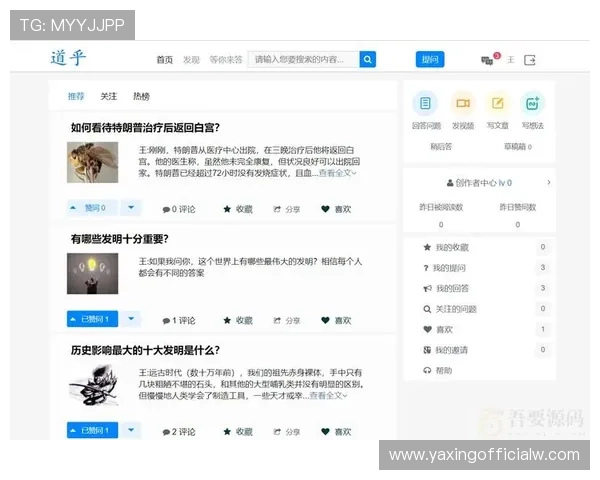Click the blue 提问 button
This screenshot has height=480, width=600.
tap(430, 59)
